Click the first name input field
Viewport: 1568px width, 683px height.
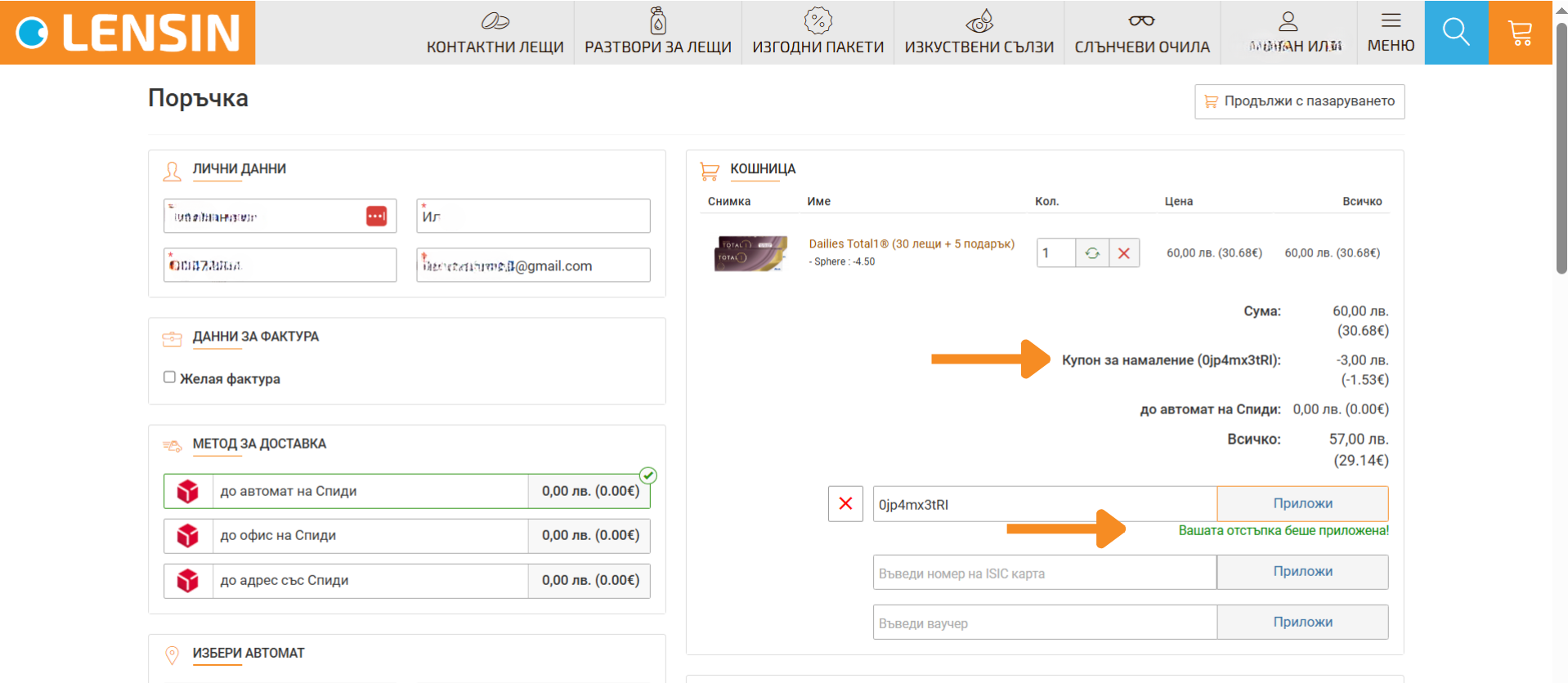pyautogui.click(x=280, y=217)
